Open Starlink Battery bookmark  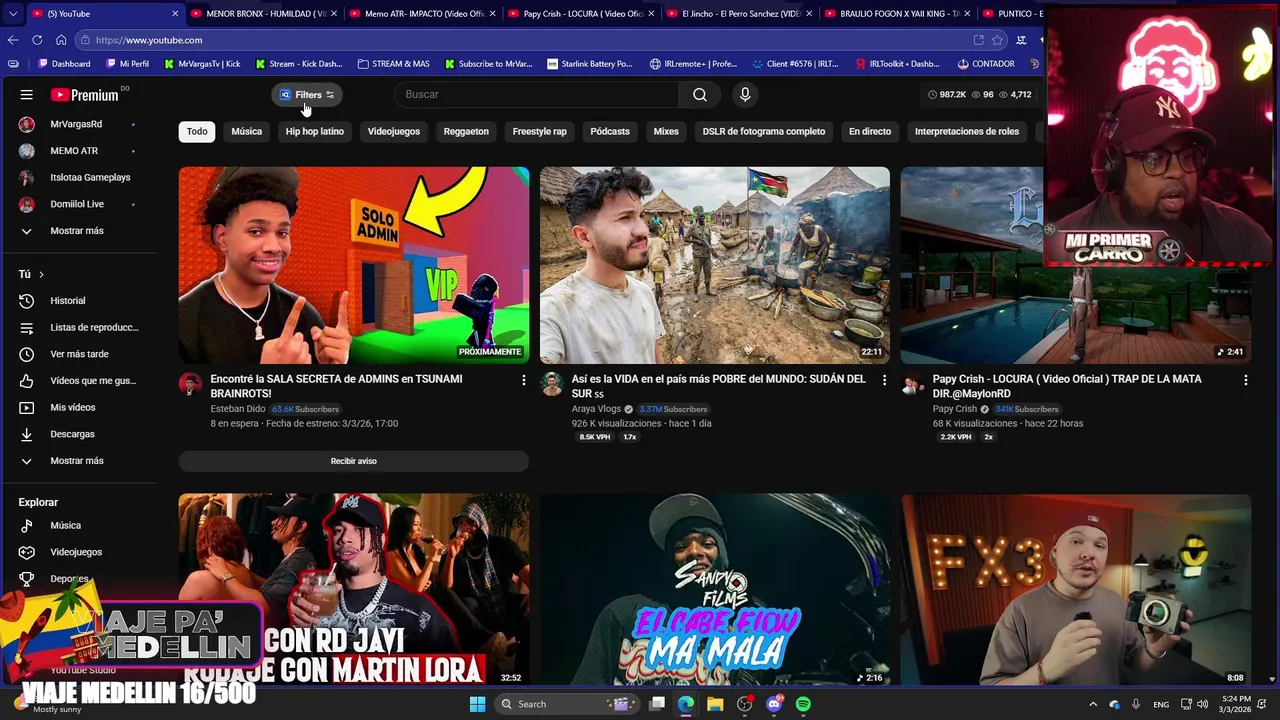pyautogui.click(x=590, y=64)
